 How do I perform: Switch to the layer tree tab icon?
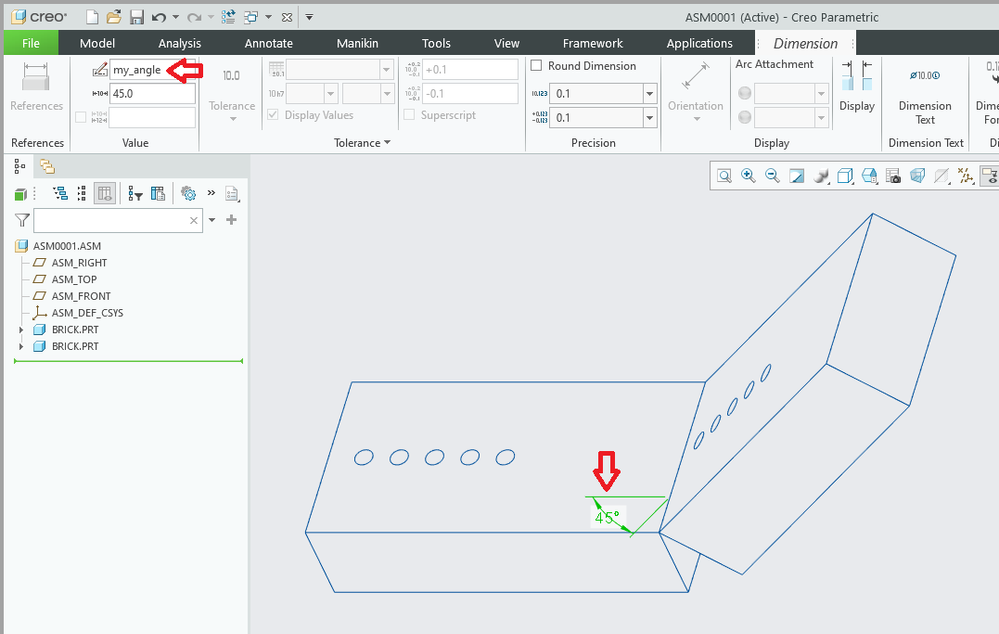[47, 167]
